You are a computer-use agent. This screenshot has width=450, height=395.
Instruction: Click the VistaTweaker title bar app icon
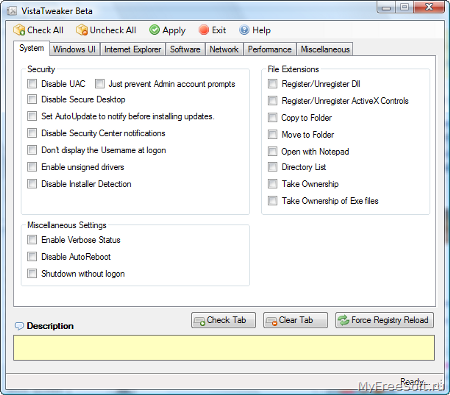pyautogui.click(x=12, y=11)
